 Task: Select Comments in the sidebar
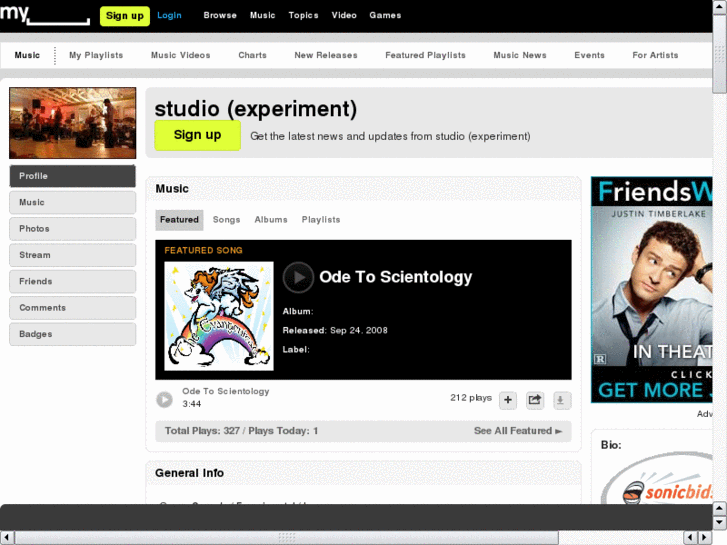73,308
